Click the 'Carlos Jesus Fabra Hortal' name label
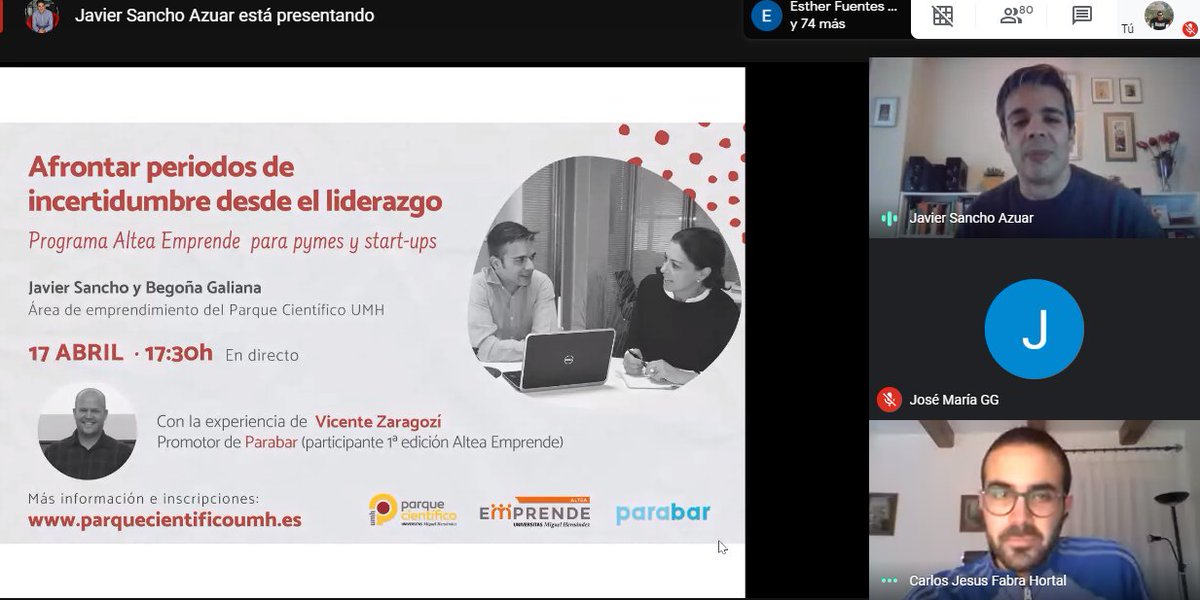This screenshot has height=600, width=1200. pyautogui.click(x=988, y=581)
